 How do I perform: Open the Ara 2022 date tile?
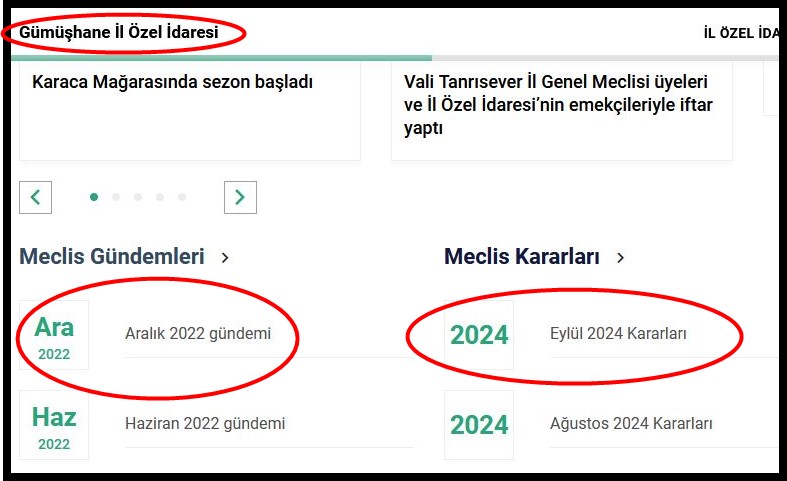tap(54, 335)
